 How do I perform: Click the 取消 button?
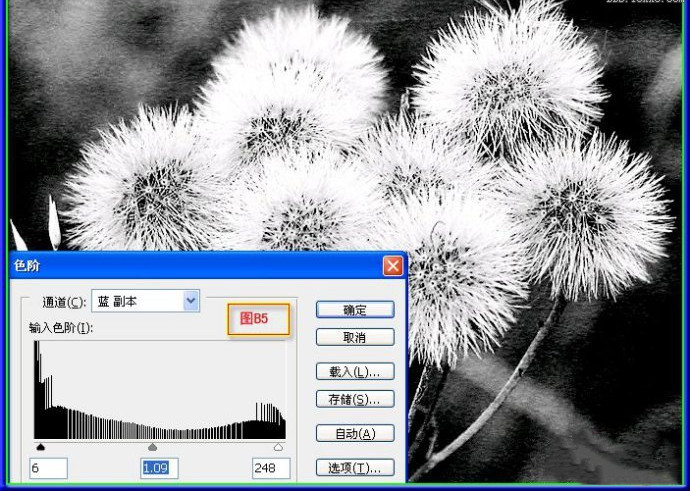click(x=355, y=337)
